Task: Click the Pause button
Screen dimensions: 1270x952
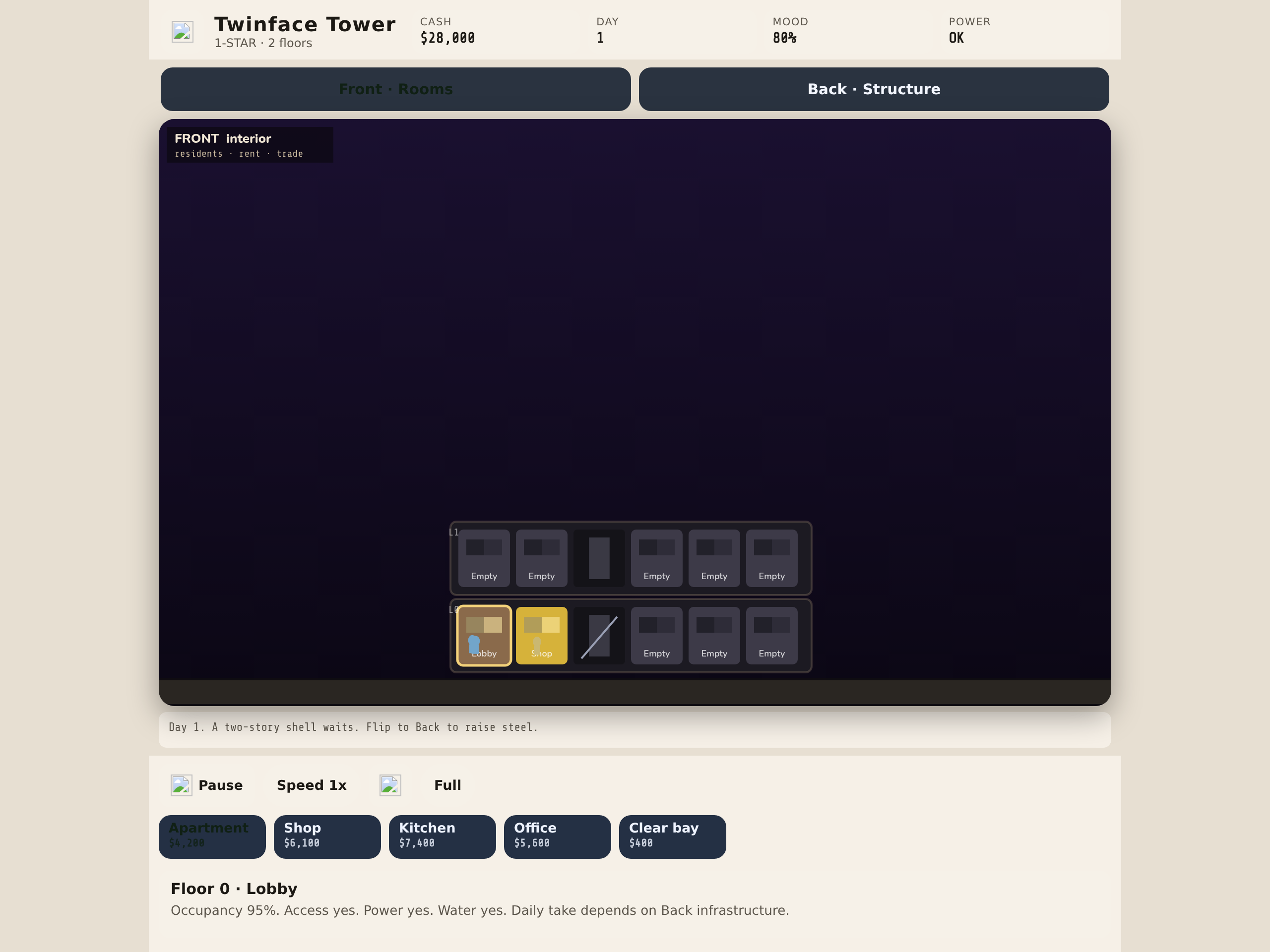Action: pos(207,785)
